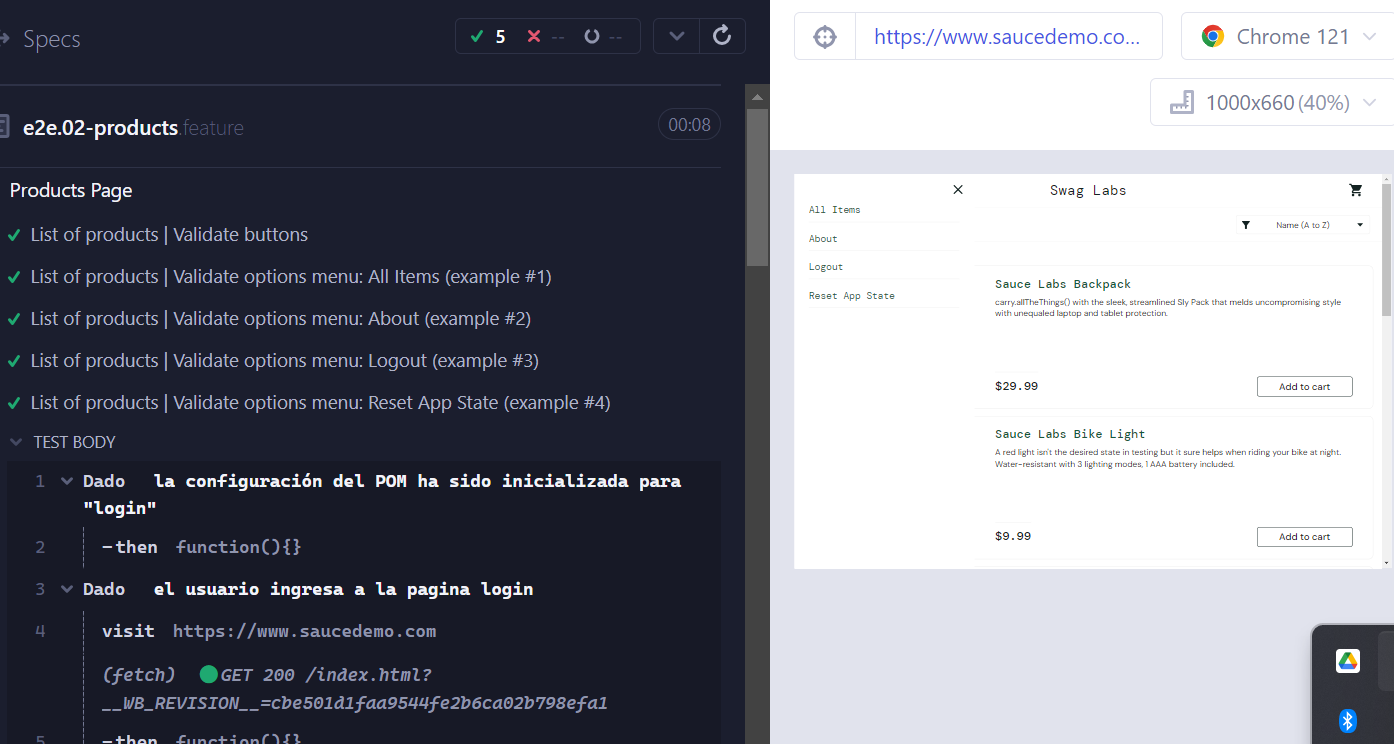Open the test options chevron dropdown
Viewport: 1394px width, 744px height.
(677, 36)
